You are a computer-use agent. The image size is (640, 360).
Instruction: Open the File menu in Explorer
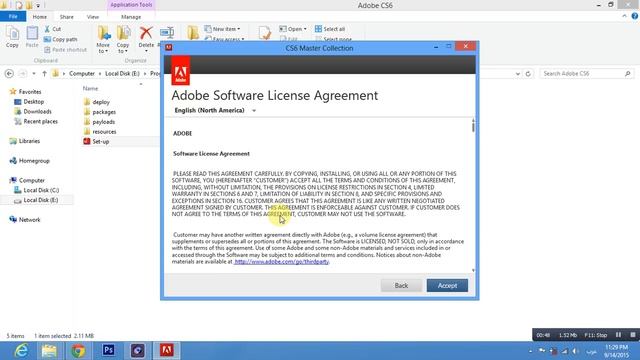point(13,17)
